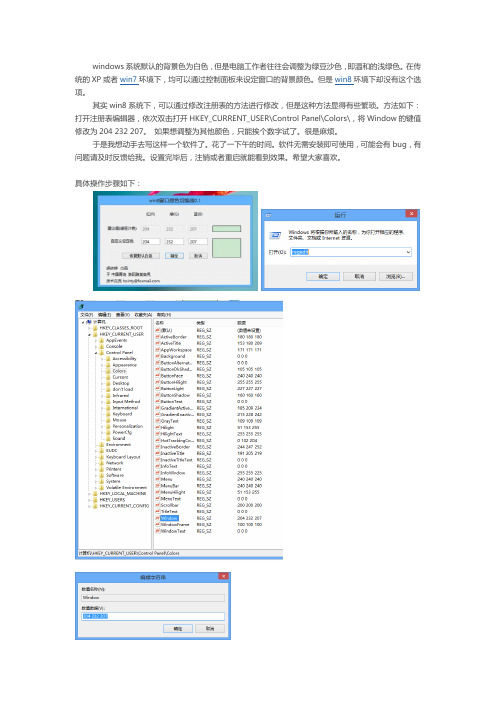Click 取消 in the Run dialog

pos(359,276)
